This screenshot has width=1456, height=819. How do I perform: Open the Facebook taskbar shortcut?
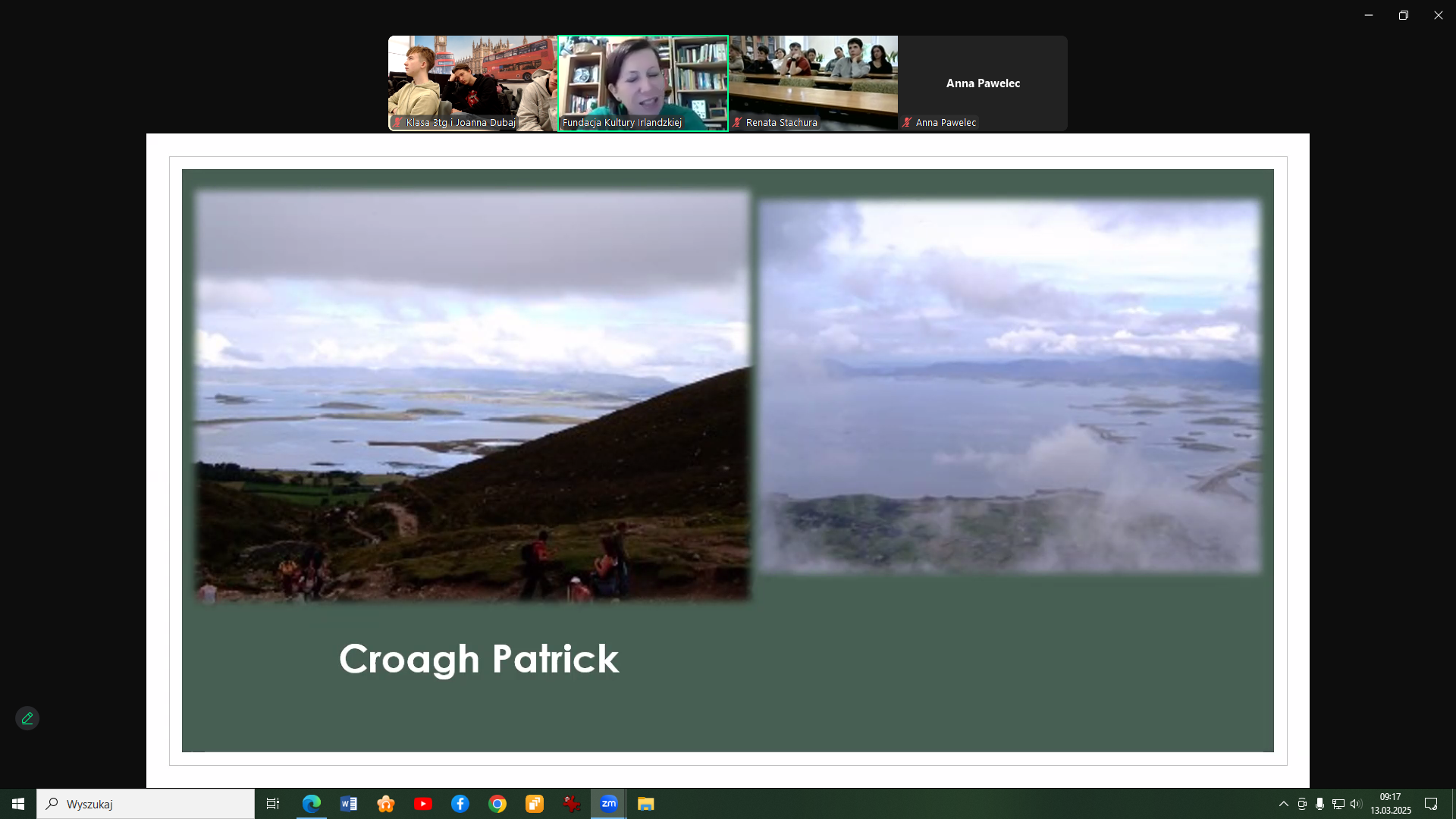tap(460, 804)
